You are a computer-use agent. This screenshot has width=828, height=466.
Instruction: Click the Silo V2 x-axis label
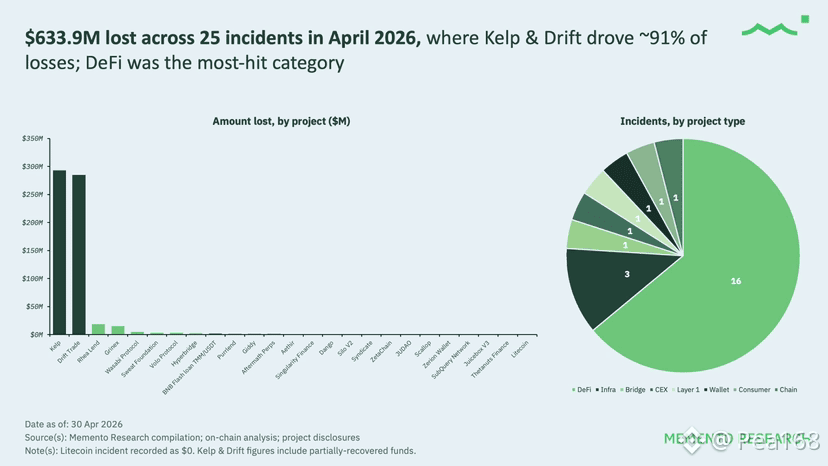pos(345,349)
